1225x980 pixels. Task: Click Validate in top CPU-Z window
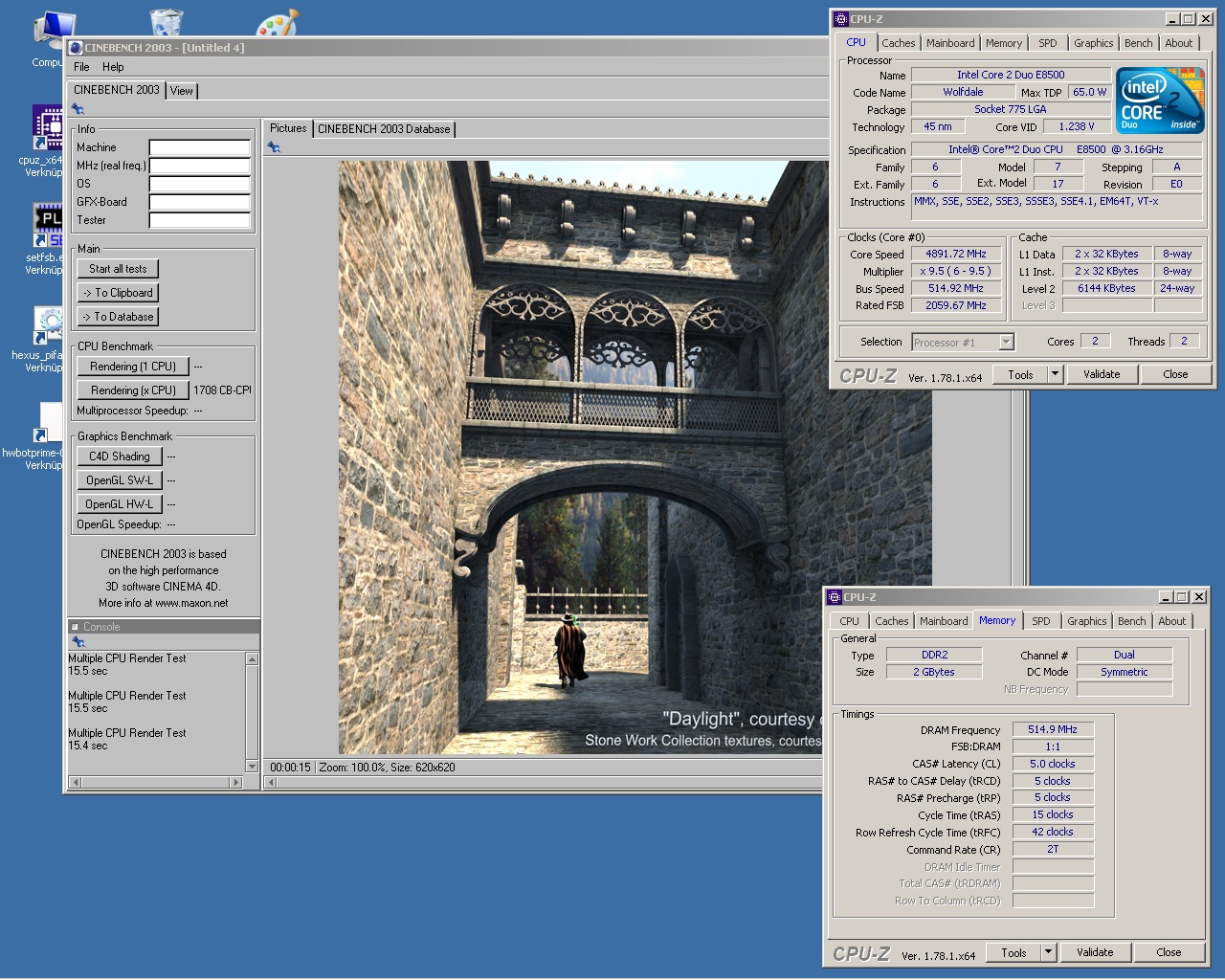tap(1102, 374)
